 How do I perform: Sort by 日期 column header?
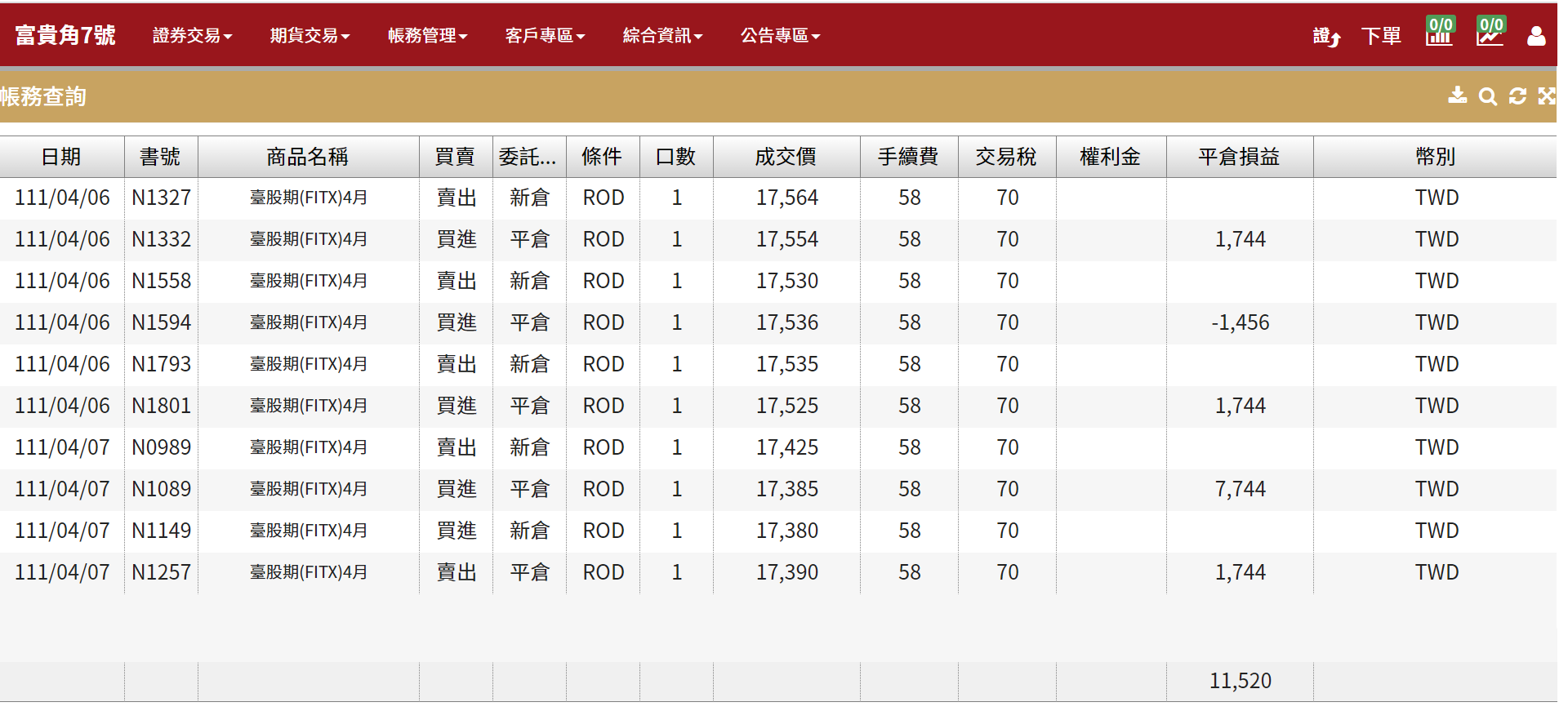point(61,157)
